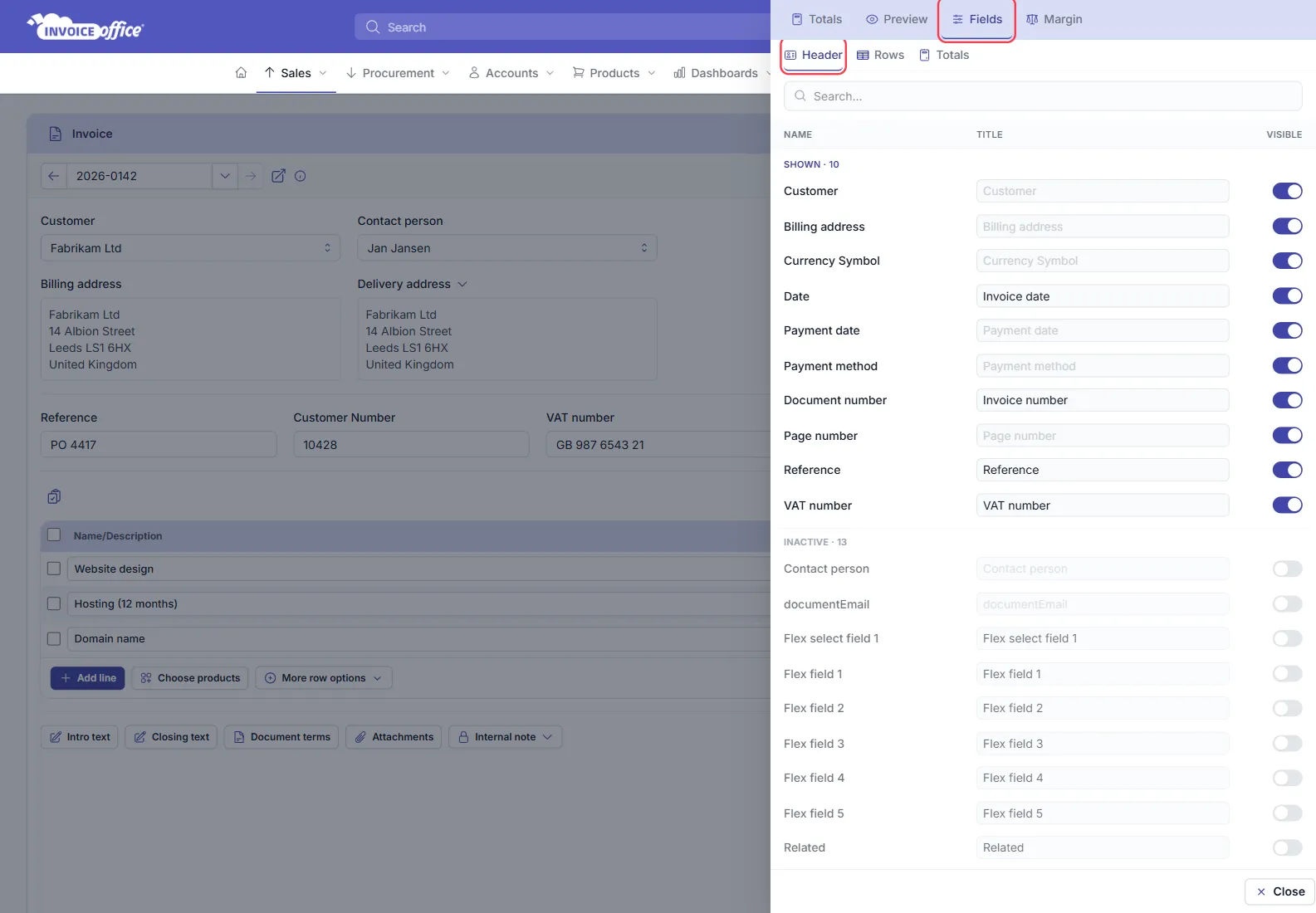Check the Website design row checkbox
The height and width of the screenshot is (913, 1316).
[x=54, y=569]
